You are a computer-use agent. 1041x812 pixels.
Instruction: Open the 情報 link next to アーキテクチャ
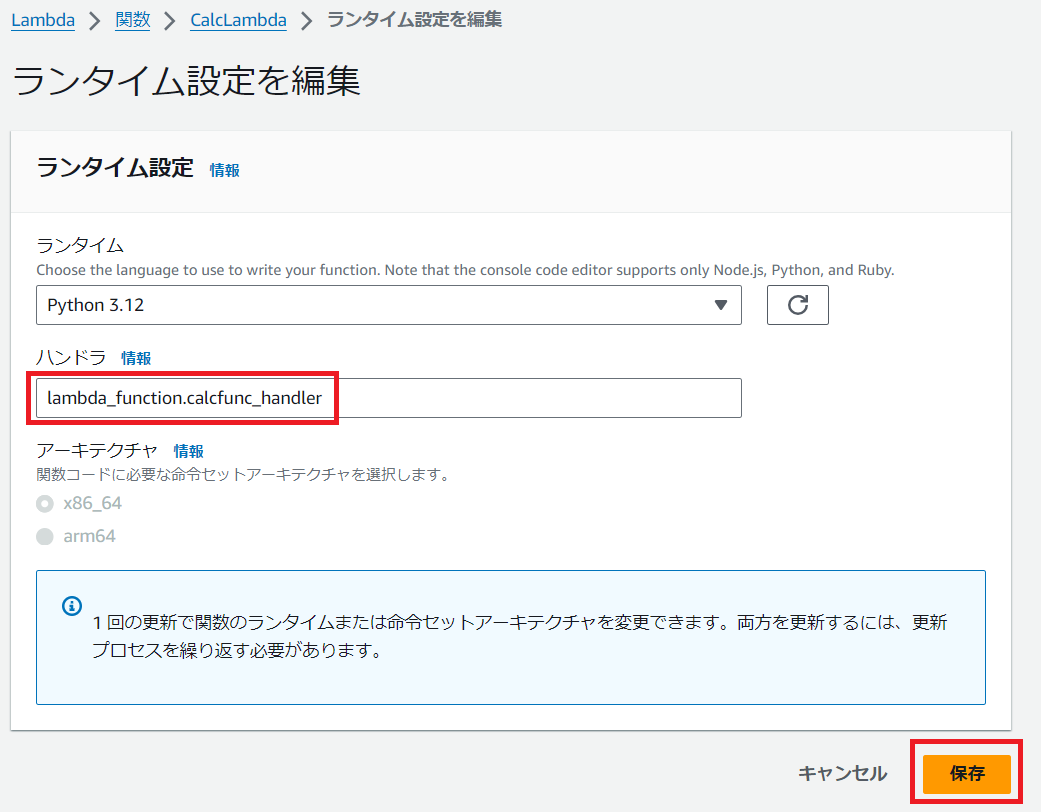[x=188, y=451]
